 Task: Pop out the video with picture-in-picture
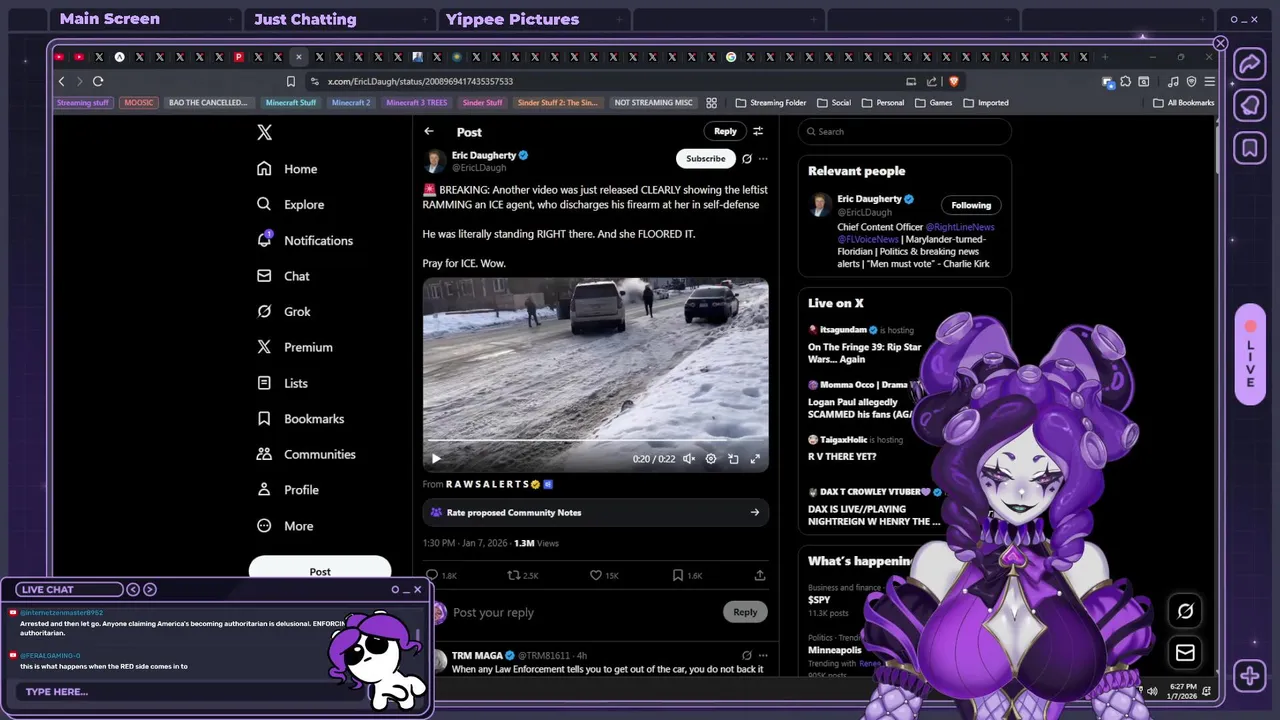[733, 459]
